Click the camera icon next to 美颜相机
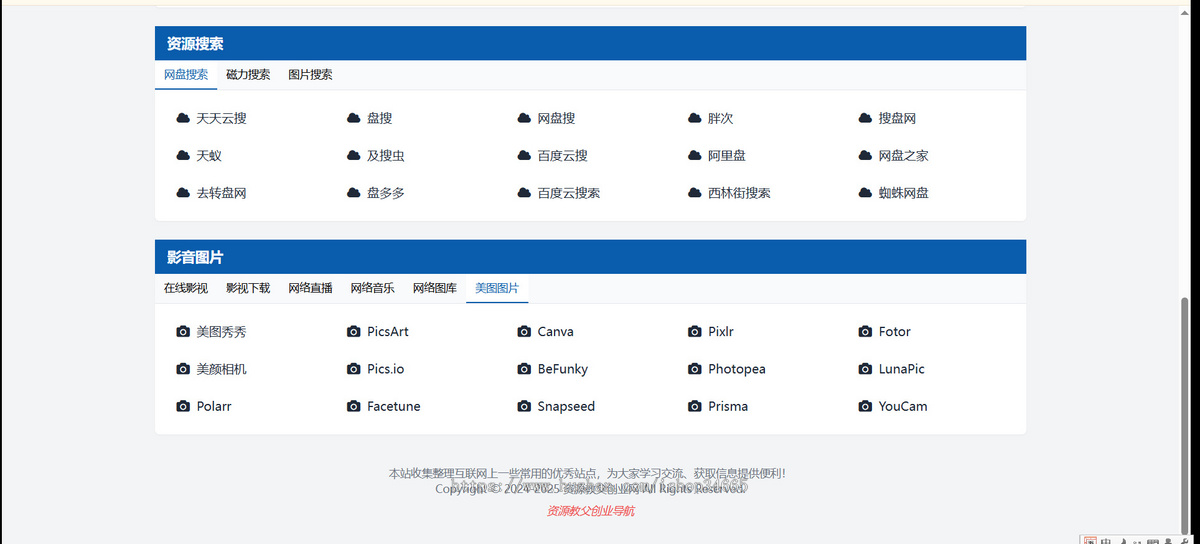This screenshot has width=1200, height=544. (183, 369)
